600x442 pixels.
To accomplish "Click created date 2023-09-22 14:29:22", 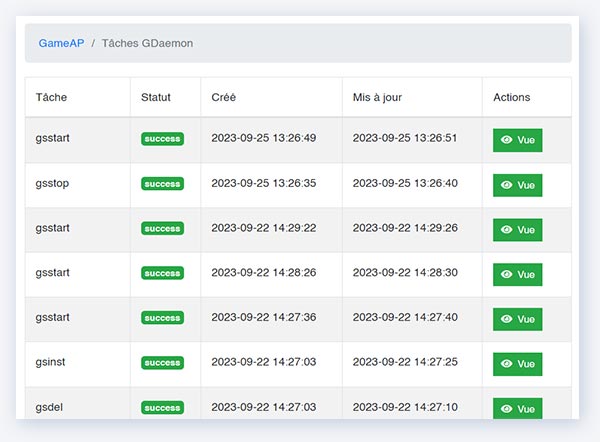I will 264,228.
